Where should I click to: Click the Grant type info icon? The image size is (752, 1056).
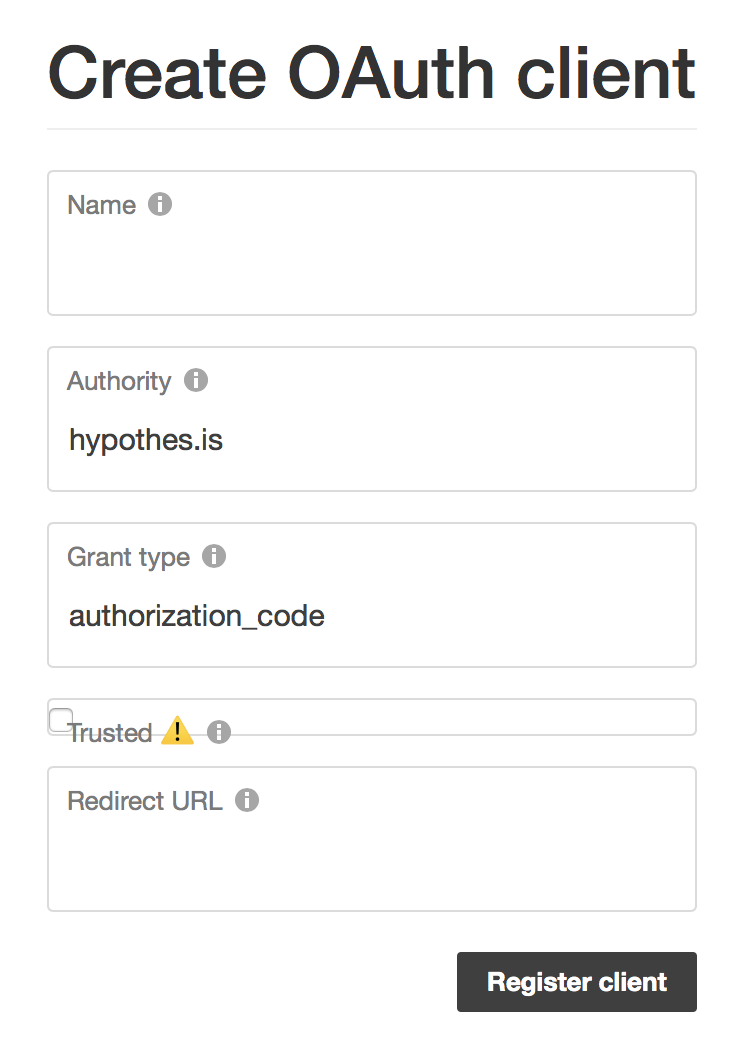tap(214, 556)
